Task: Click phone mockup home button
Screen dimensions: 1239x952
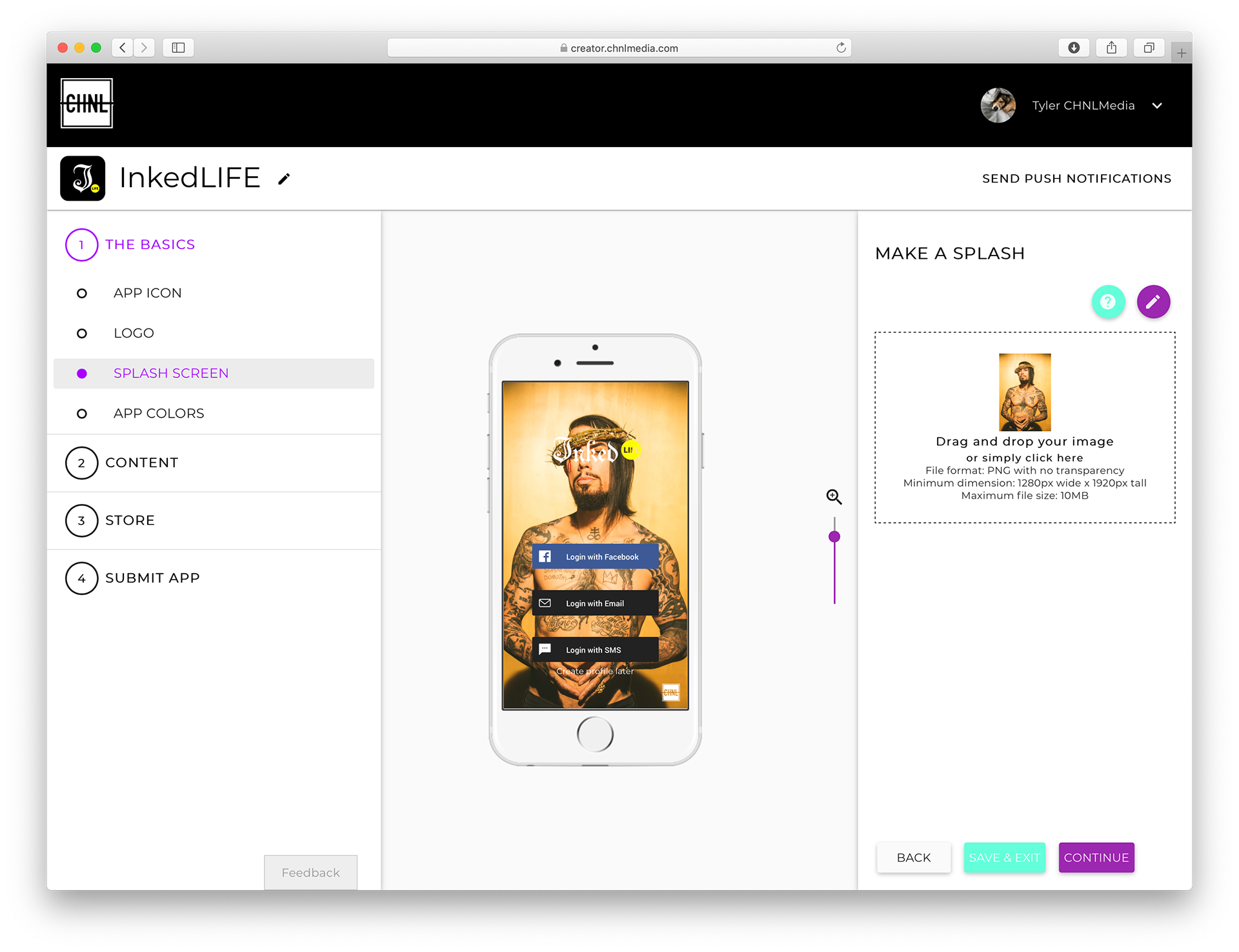Action: point(595,734)
